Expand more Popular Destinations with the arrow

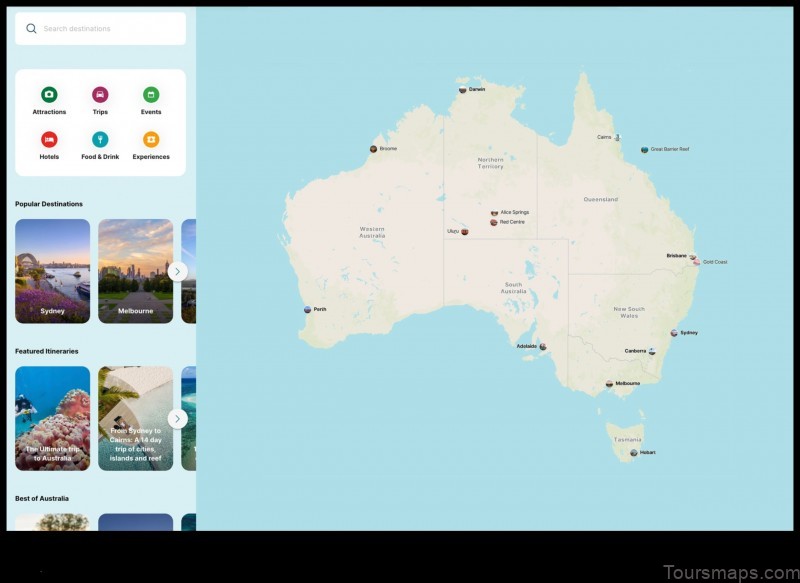click(x=178, y=271)
